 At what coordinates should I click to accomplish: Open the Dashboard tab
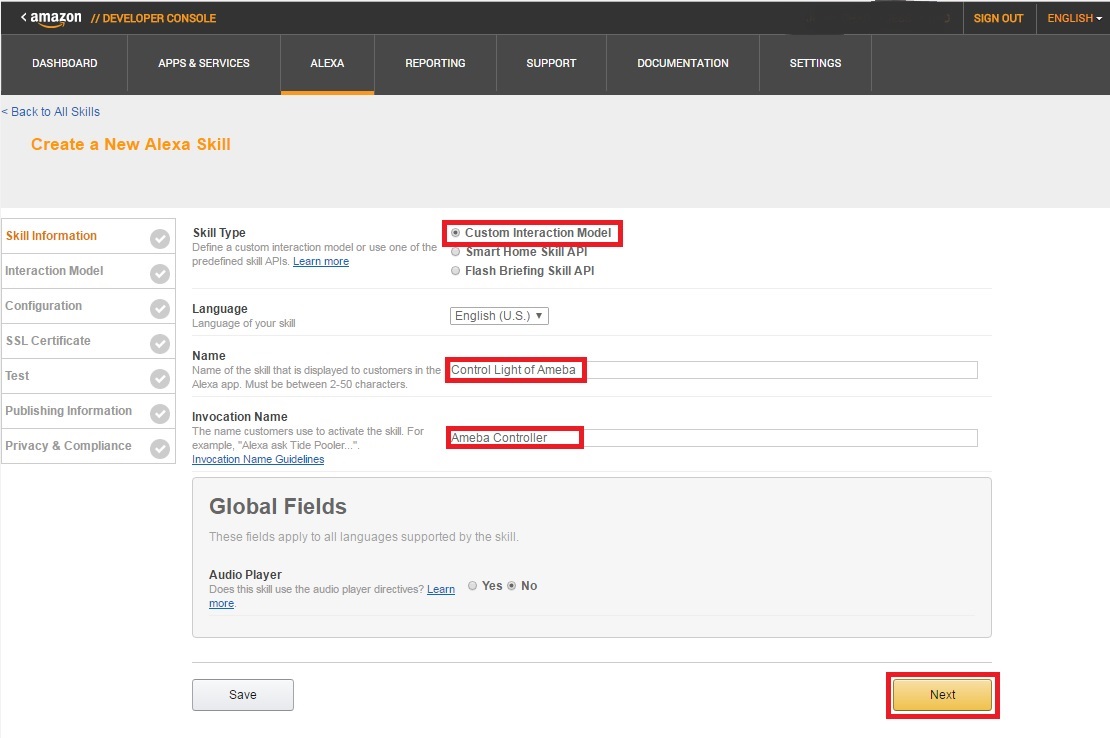[64, 64]
